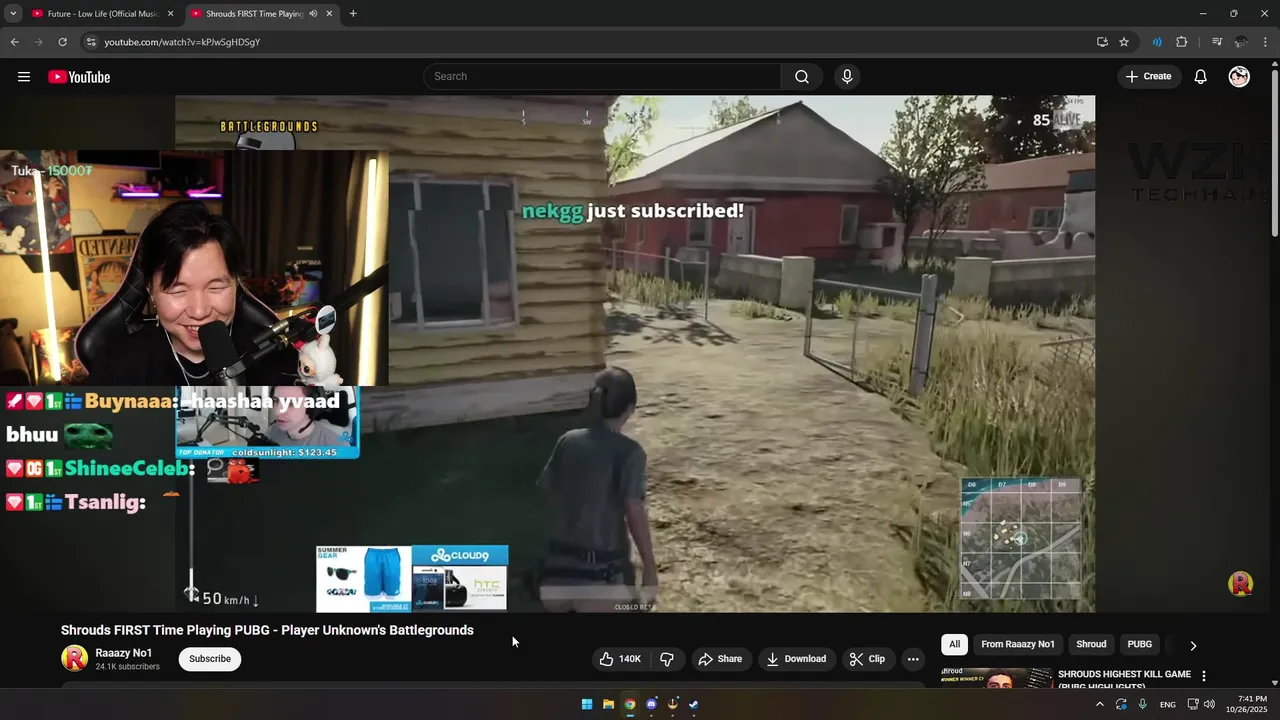Go back to previous page in browser

point(14,42)
